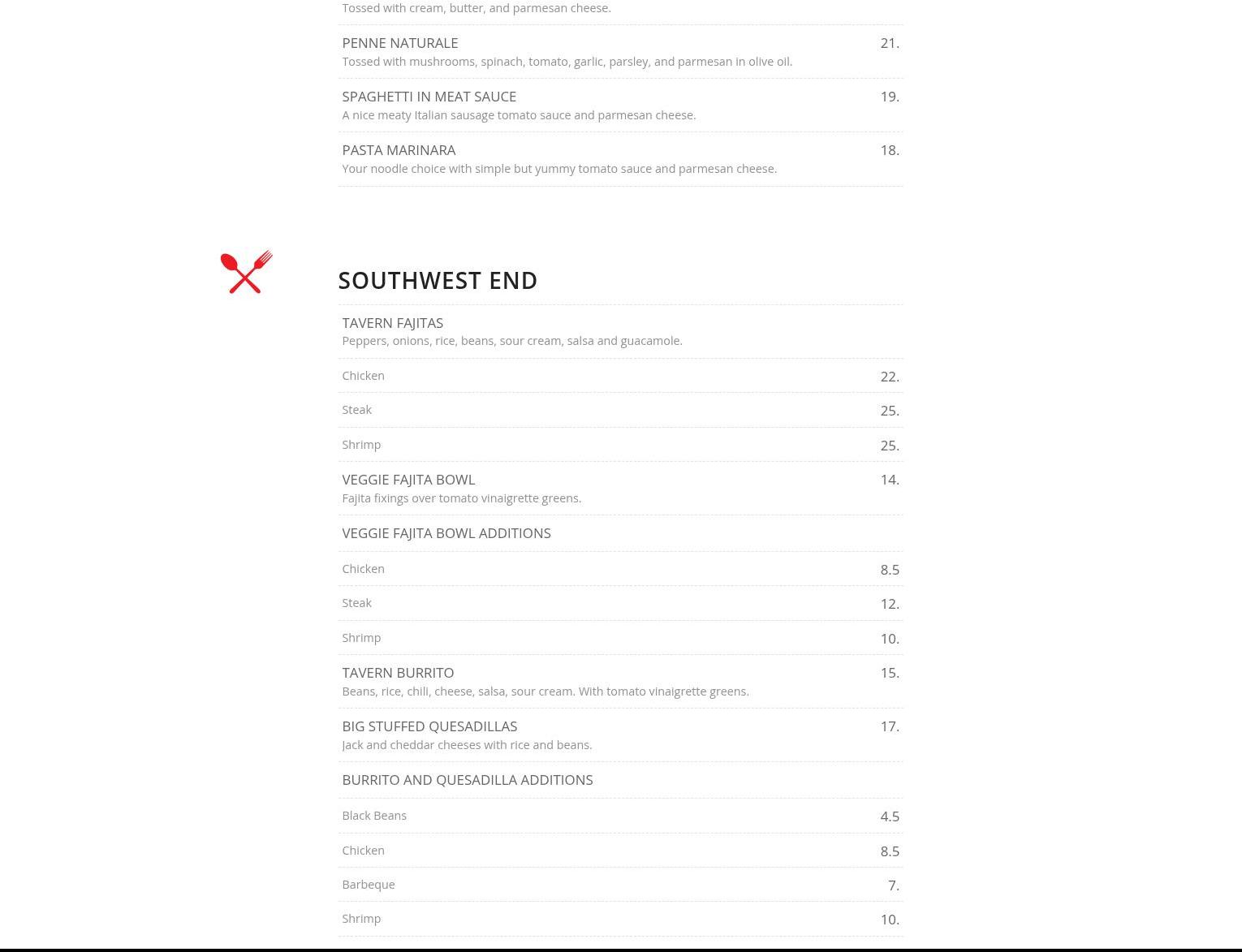Click the red spoon and fork icon

point(246,272)
